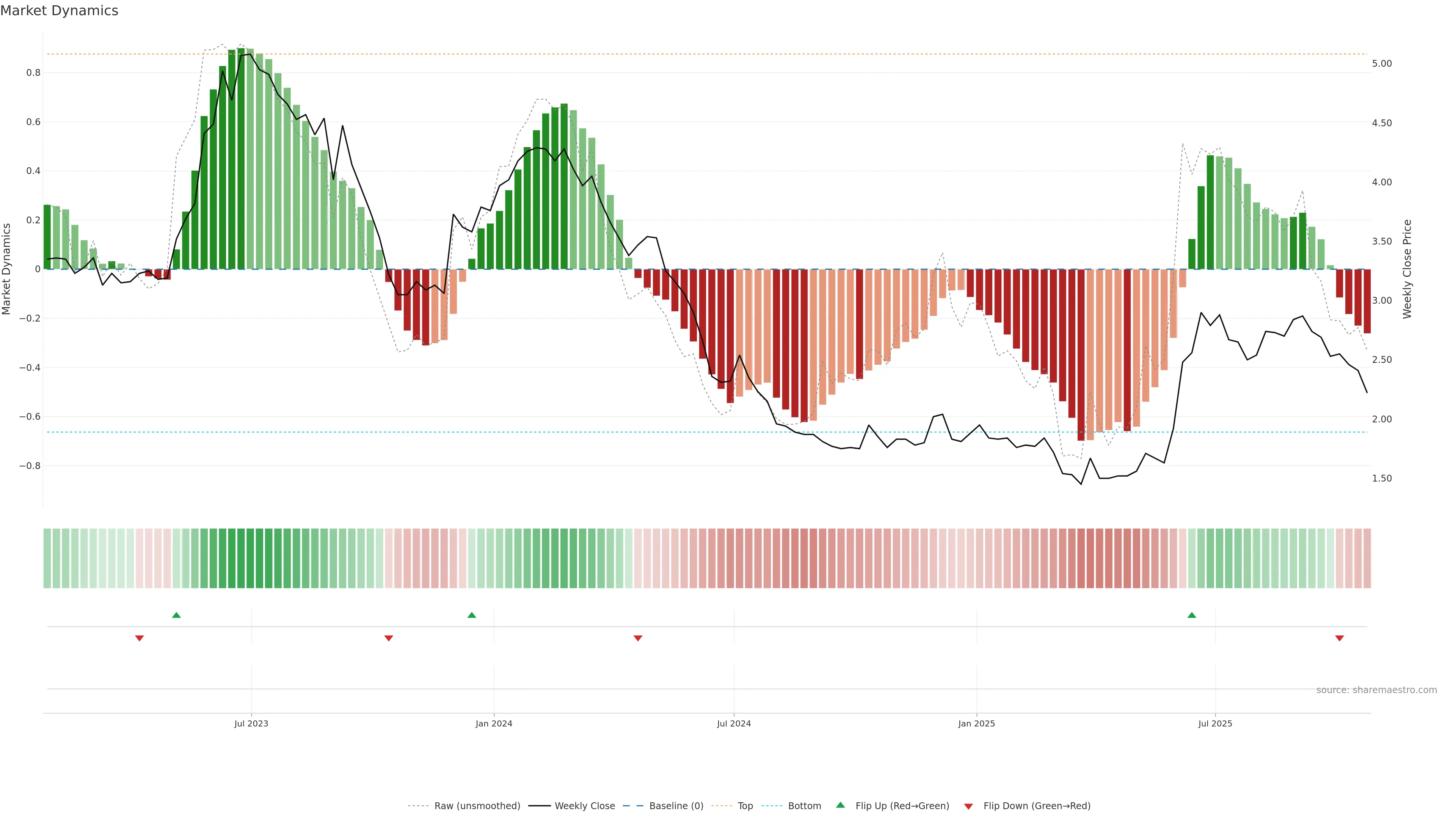The height and width of the screenshot is (819, 1456).
Task: Click the 5.00 label on right price axis
Action: pos(1381,64)
